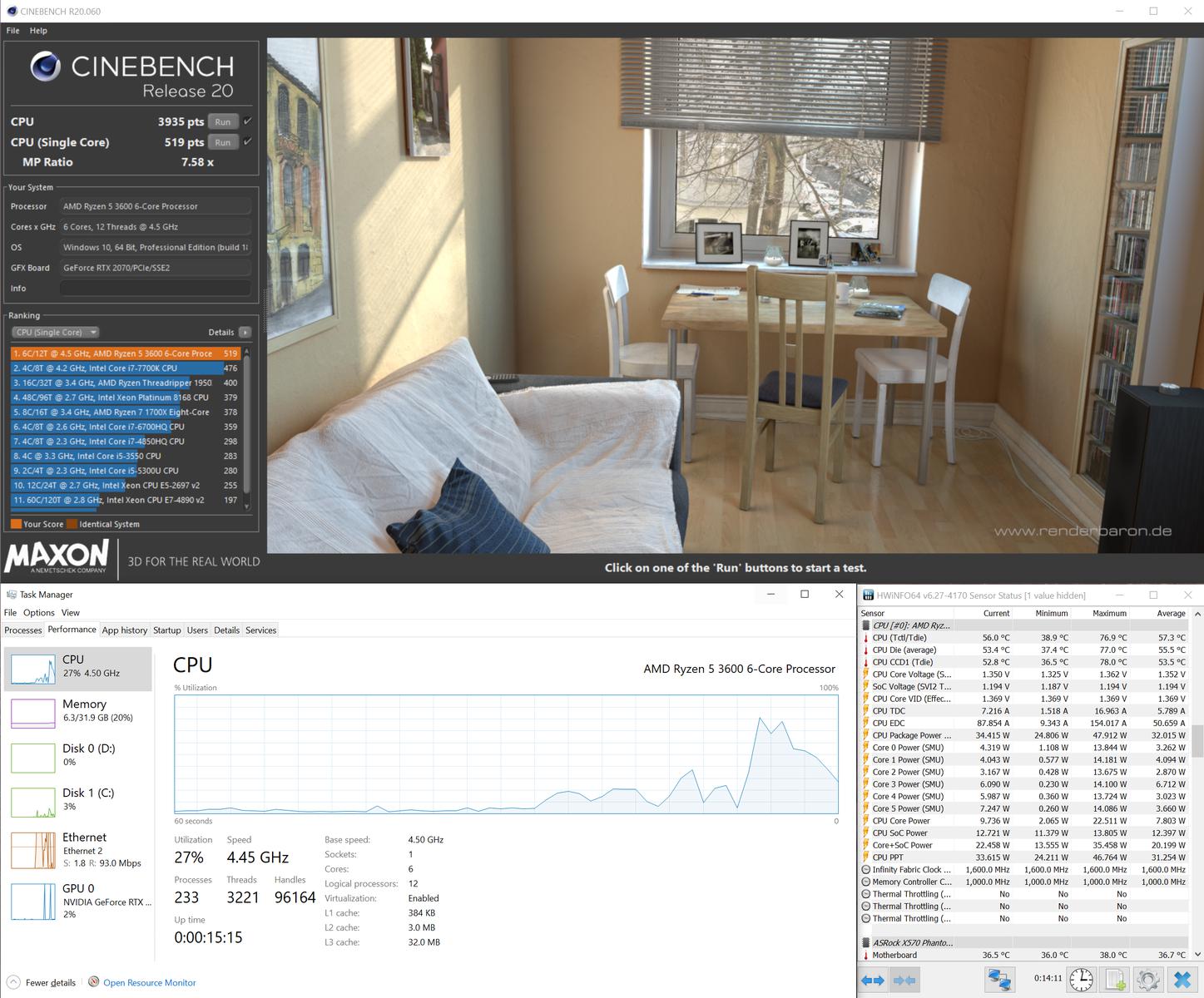This screenshot has width=1204, height=998.
Task: Click the blue X close-sensors button in HWiNFO
Action: pyautogui.click(x=1182, y=980)
